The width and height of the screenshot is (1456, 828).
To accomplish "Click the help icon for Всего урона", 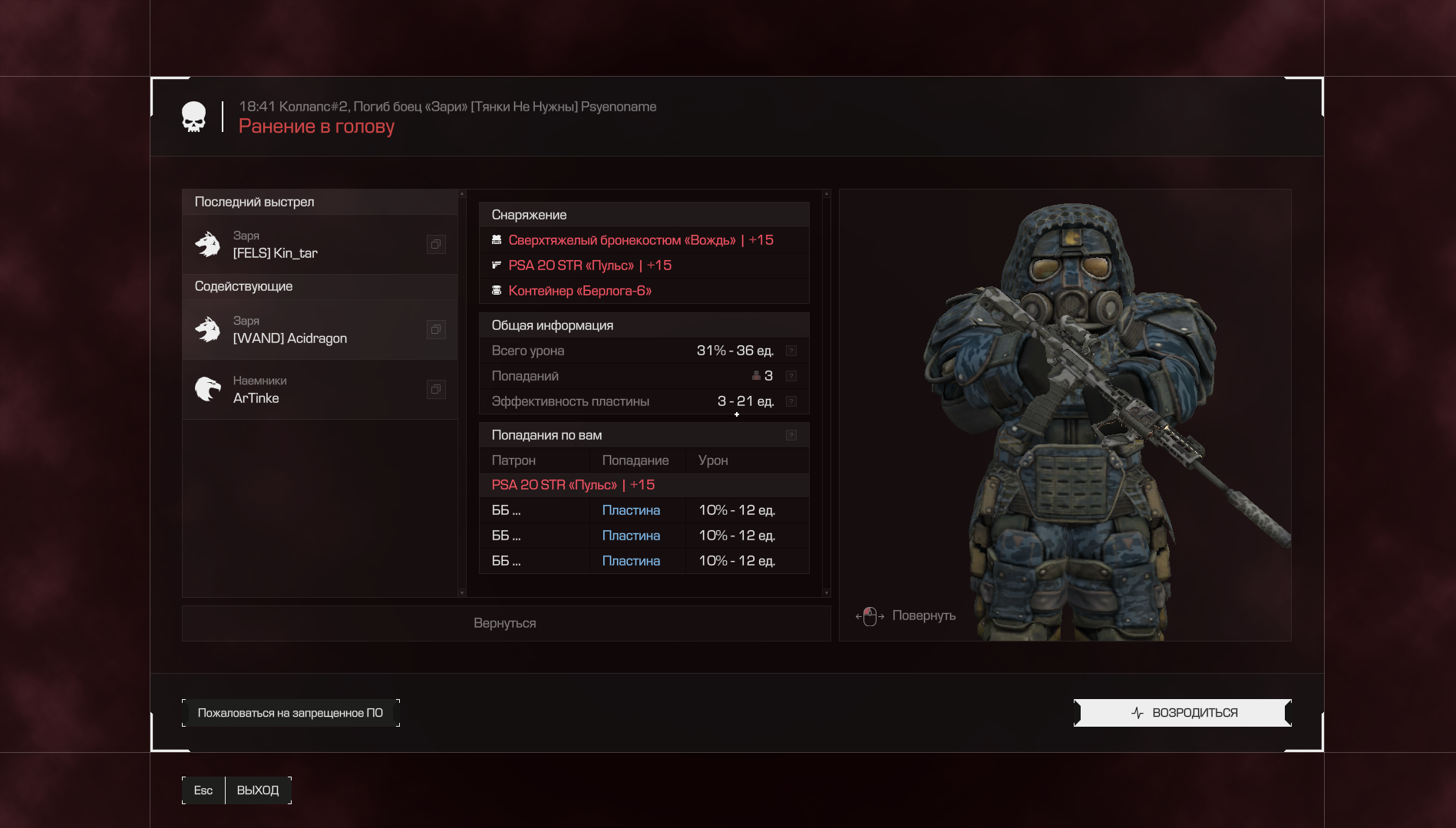I will tap(791, 351).
